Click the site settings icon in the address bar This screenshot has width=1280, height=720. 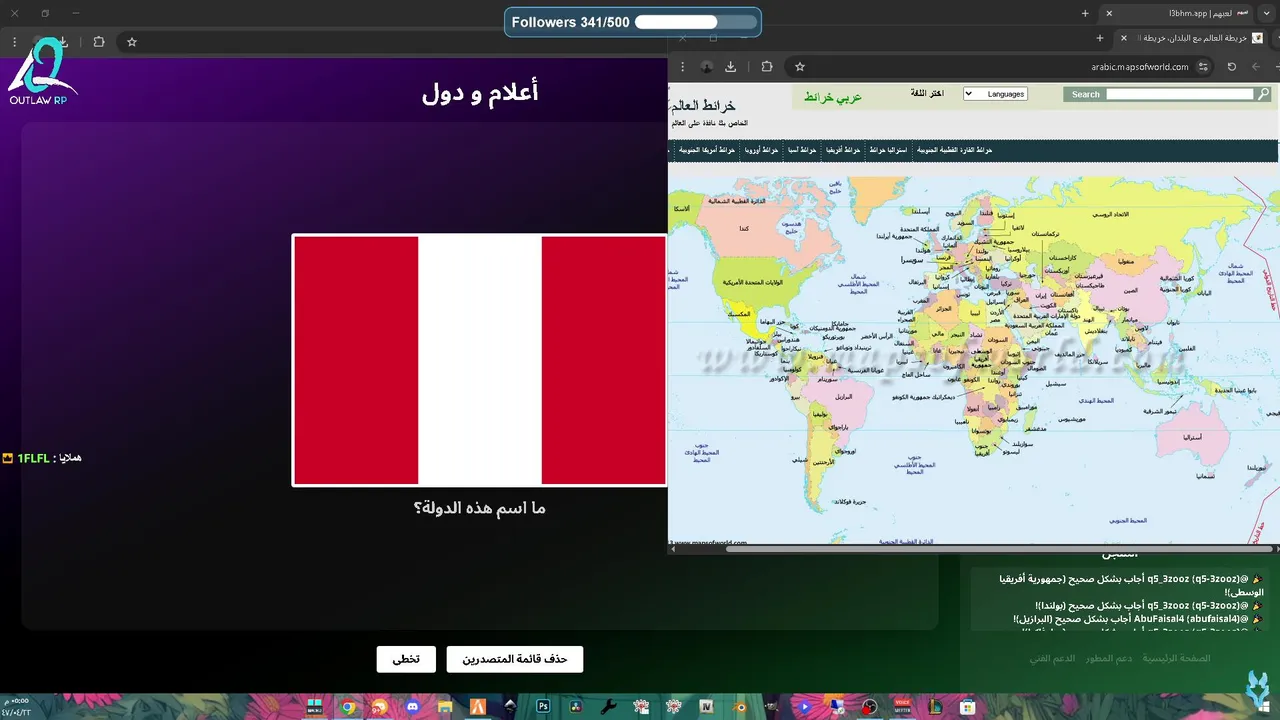(1204, 67)
